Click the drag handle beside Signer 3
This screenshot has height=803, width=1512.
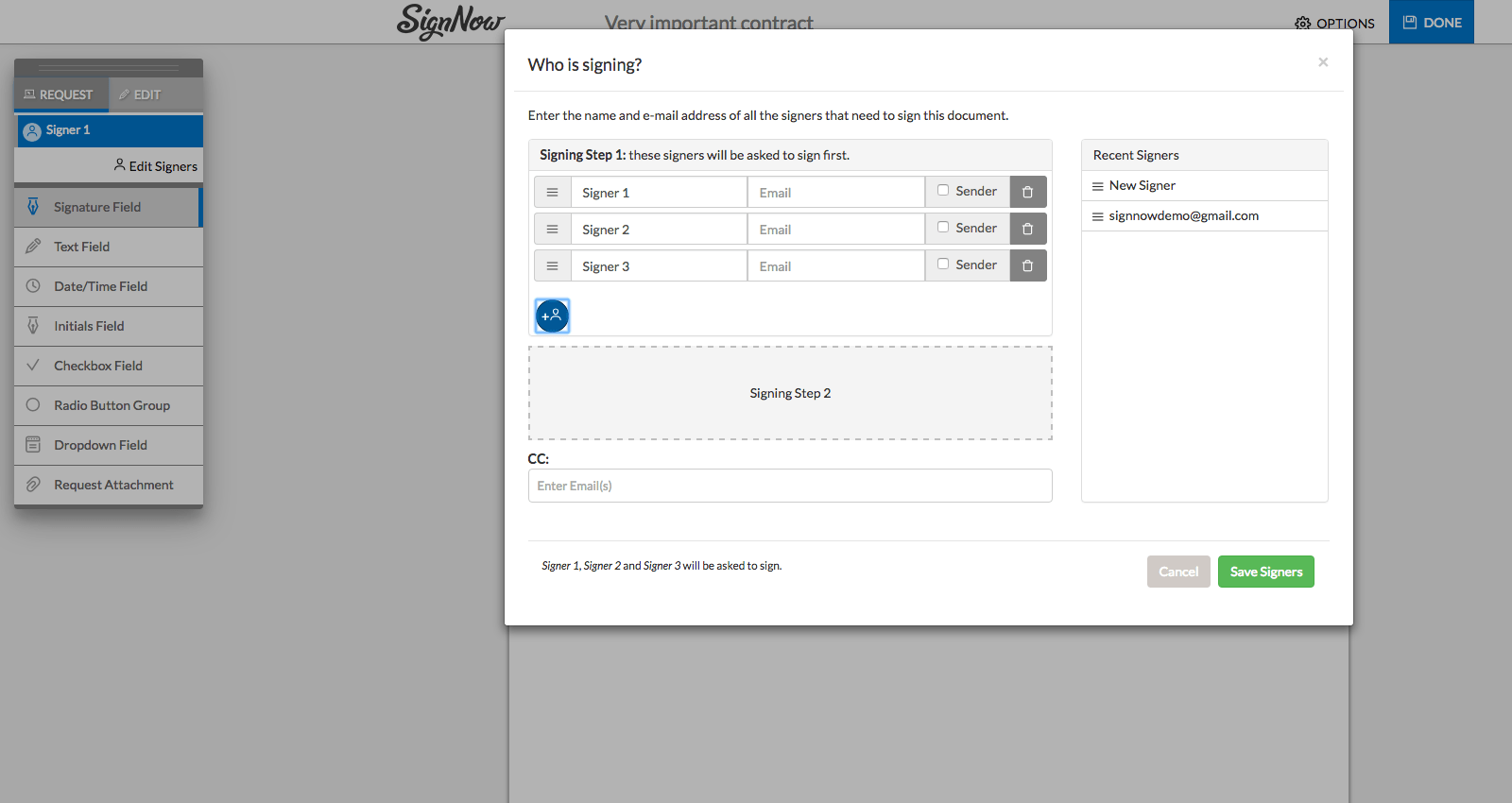click(x=552, y=265)
